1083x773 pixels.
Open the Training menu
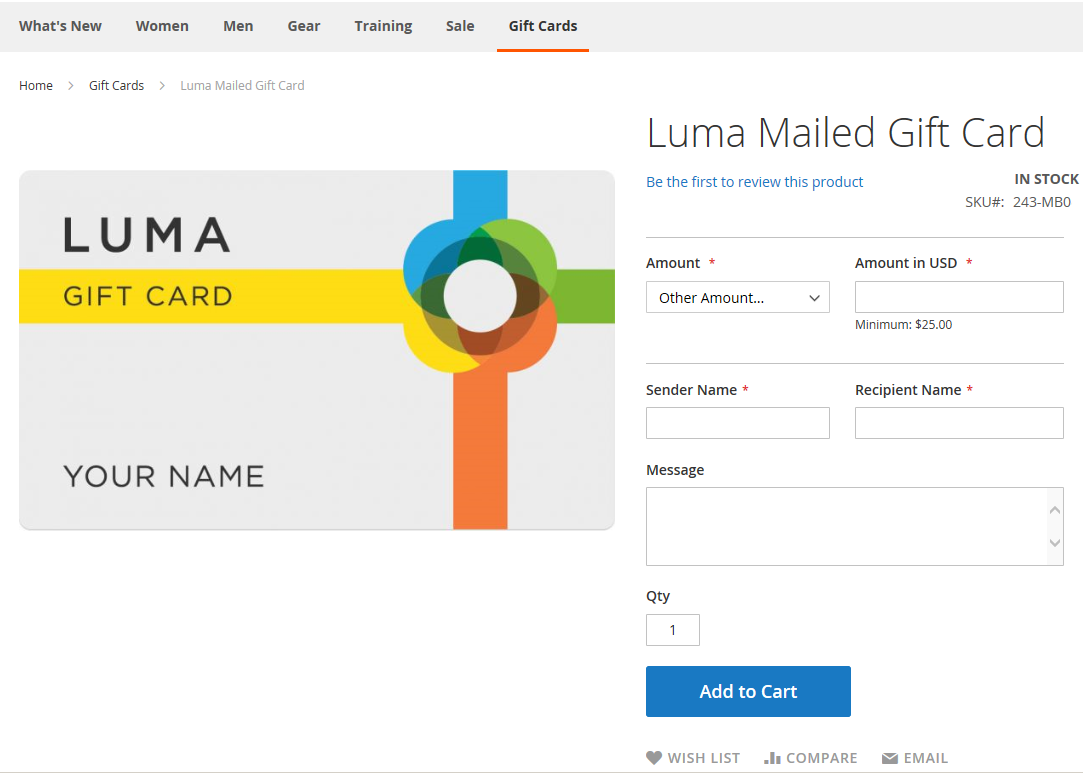[383, 26]
